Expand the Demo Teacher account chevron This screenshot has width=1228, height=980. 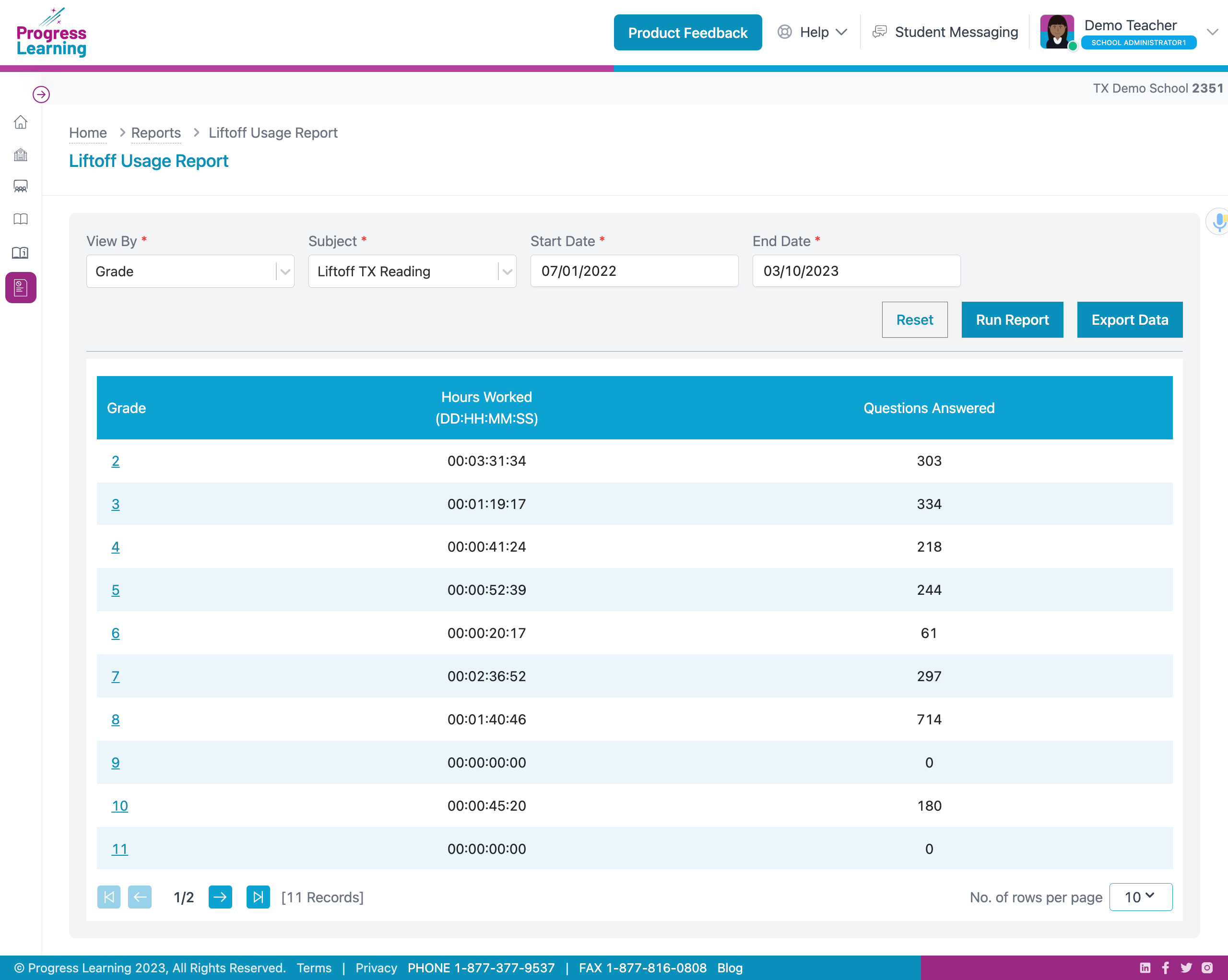[x=1213, y=32]
